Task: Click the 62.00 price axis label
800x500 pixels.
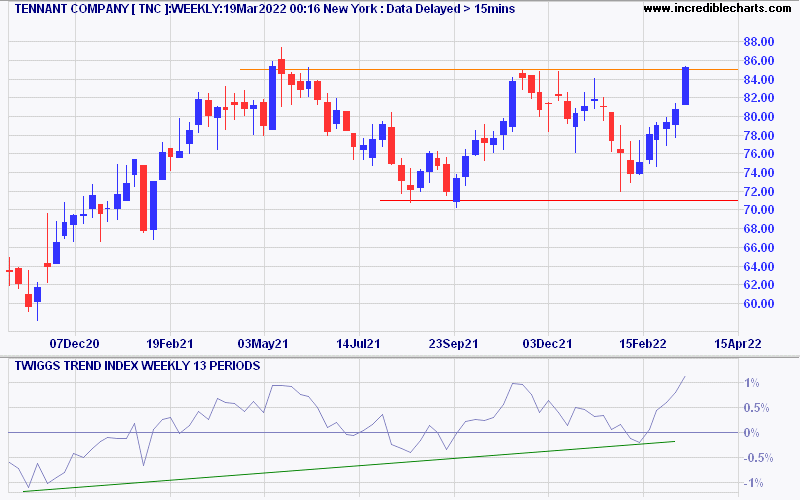Action: pyautogui.click(x=758, y=285)
